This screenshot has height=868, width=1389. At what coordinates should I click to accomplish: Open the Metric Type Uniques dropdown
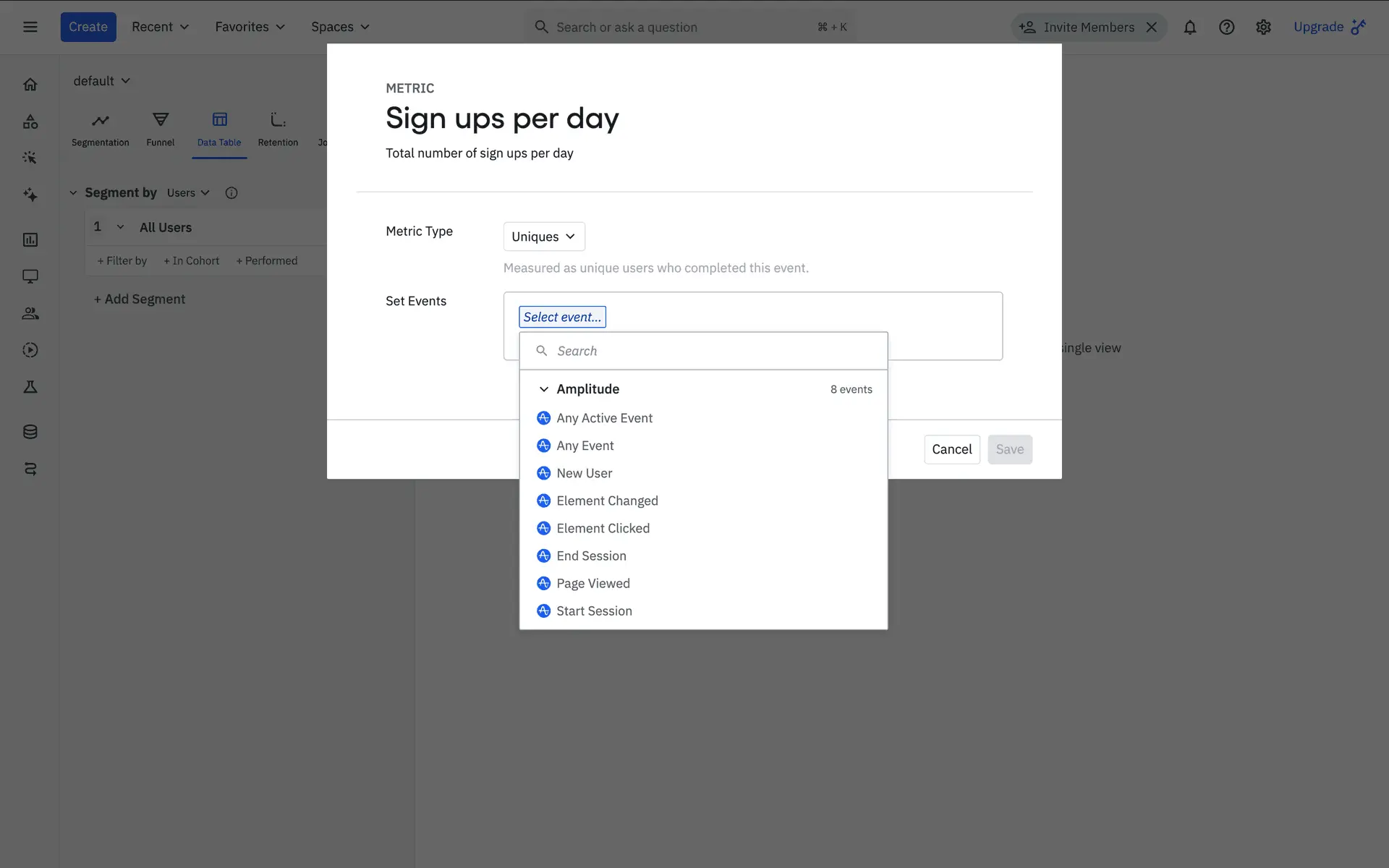point(543,237)
